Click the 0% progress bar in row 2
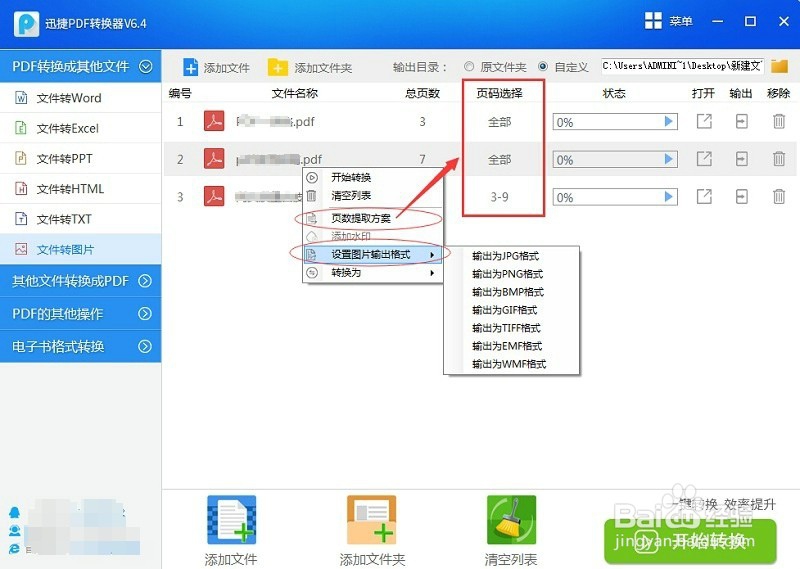 [x=615, y=160]
